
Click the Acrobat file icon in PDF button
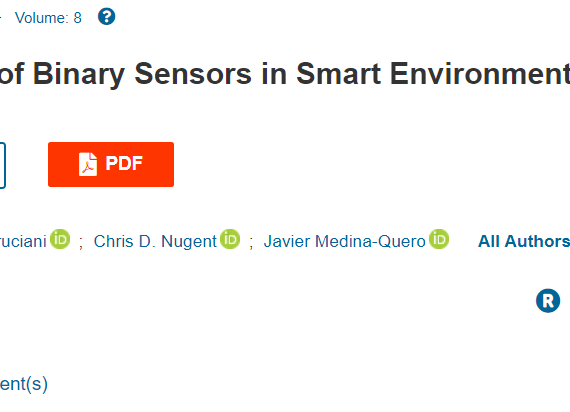pos(88,164)
